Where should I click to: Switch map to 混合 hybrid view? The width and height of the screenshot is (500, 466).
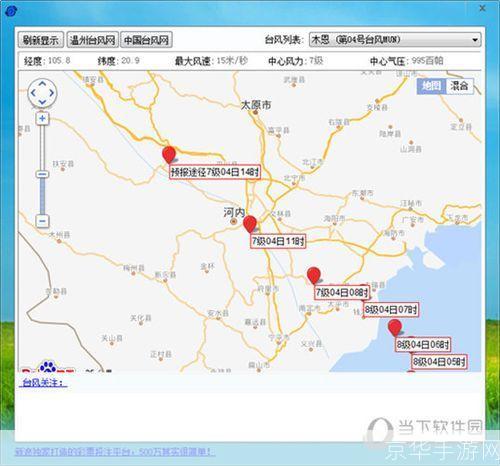459,86
